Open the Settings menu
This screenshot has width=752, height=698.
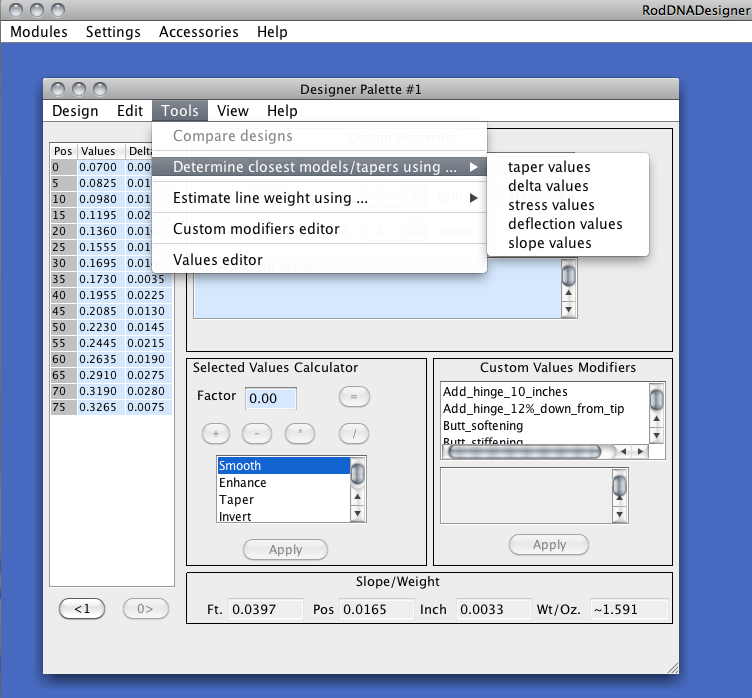pyautogui.click(x=113, y=32)
